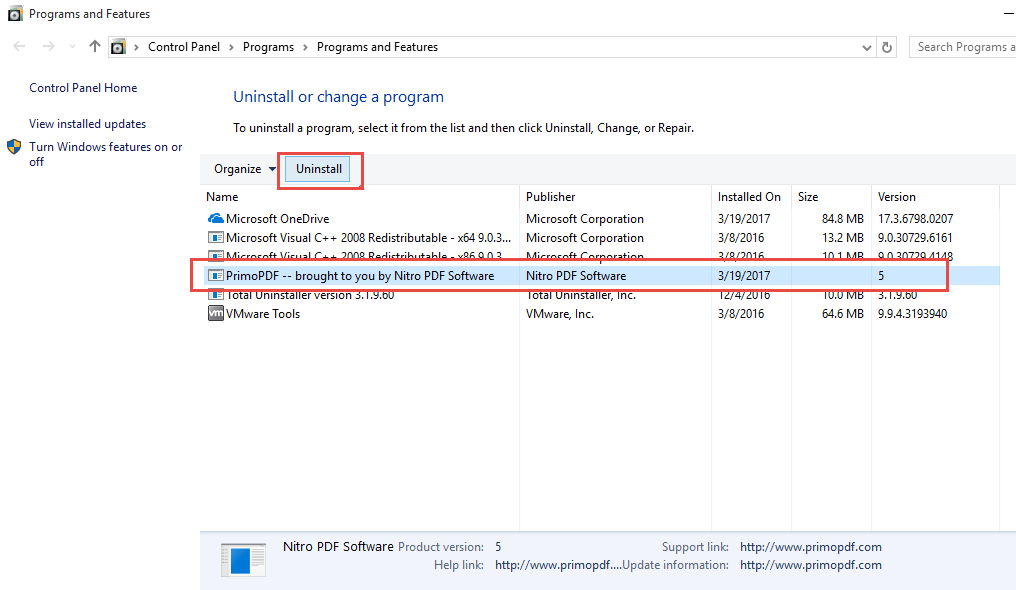Viewport: 1016px width, 590px height.
Task: Click the Total Uninstaller program icon
Action: pos(215,295)
